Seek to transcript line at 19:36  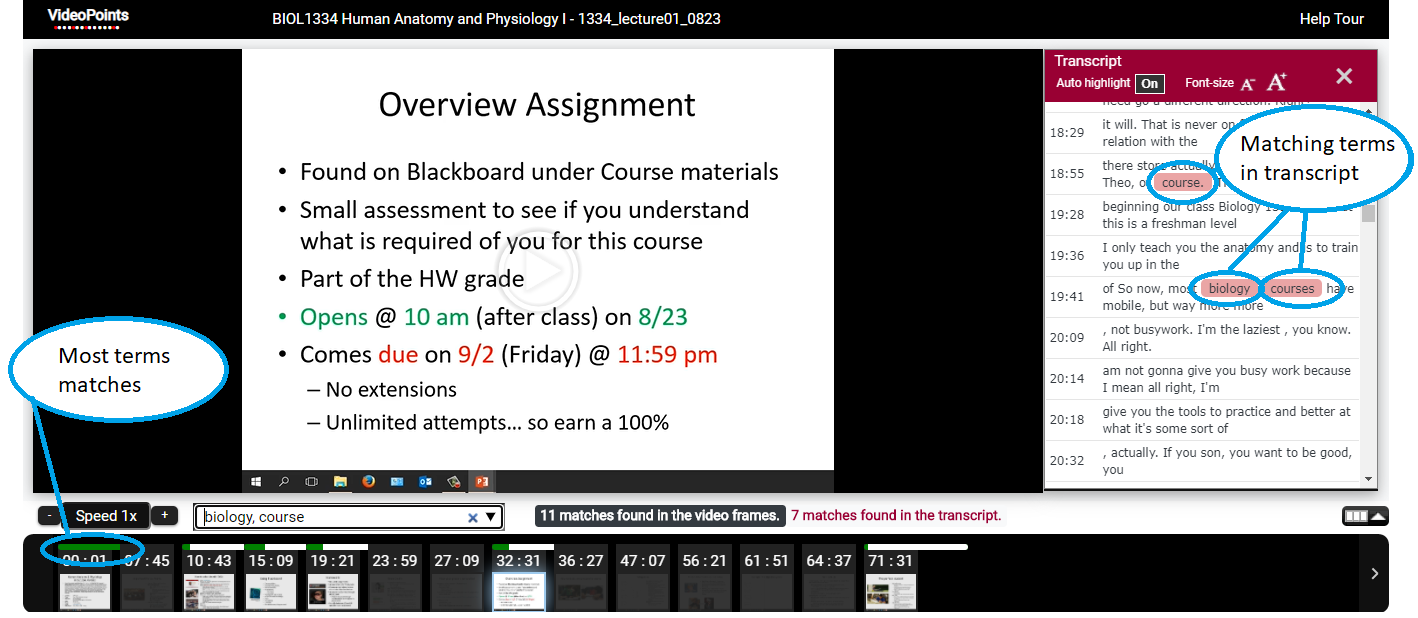point(1203,256)
